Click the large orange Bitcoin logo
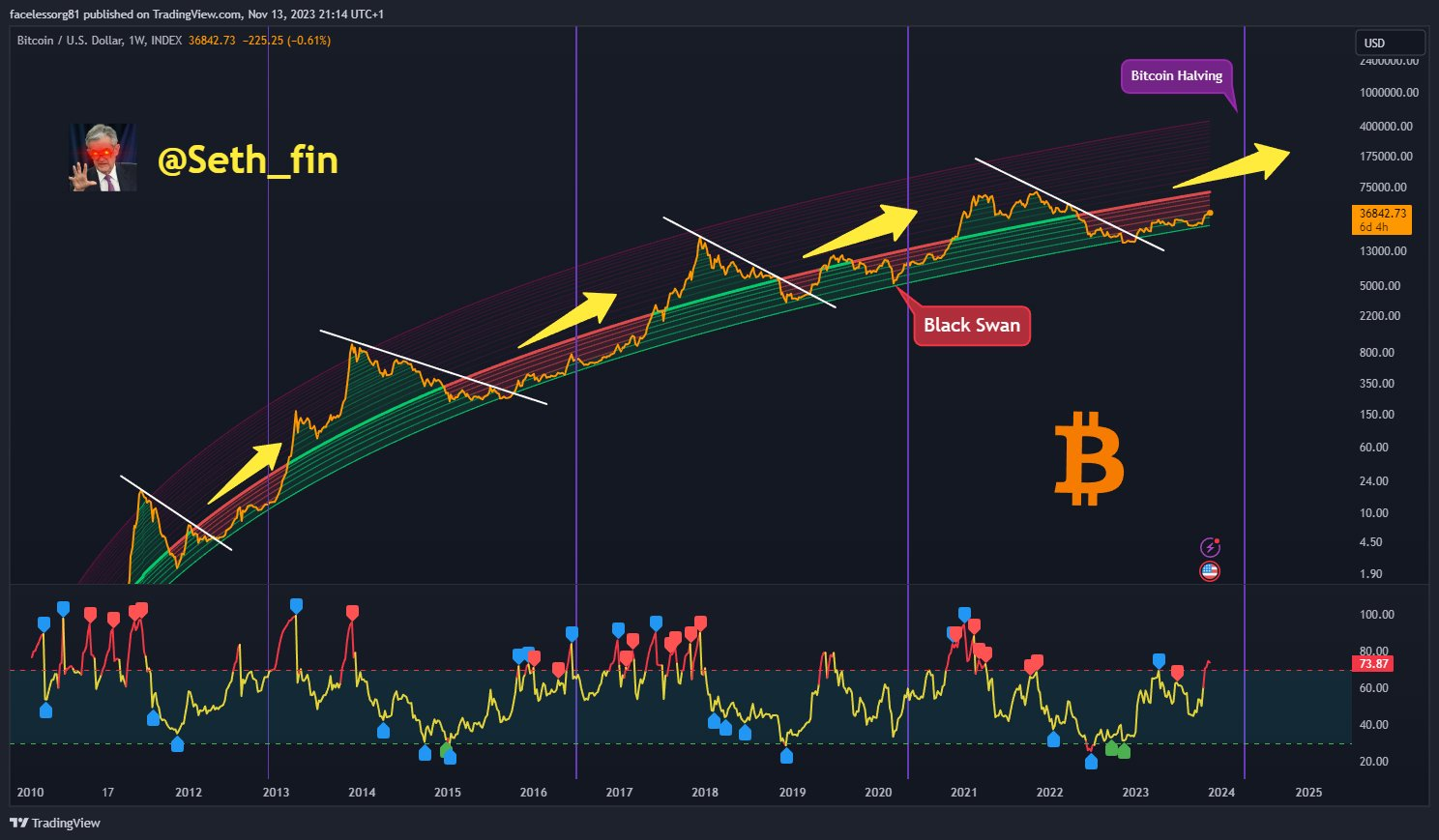Screen dimensions: 1439x840 click(x=1089, y=458)
